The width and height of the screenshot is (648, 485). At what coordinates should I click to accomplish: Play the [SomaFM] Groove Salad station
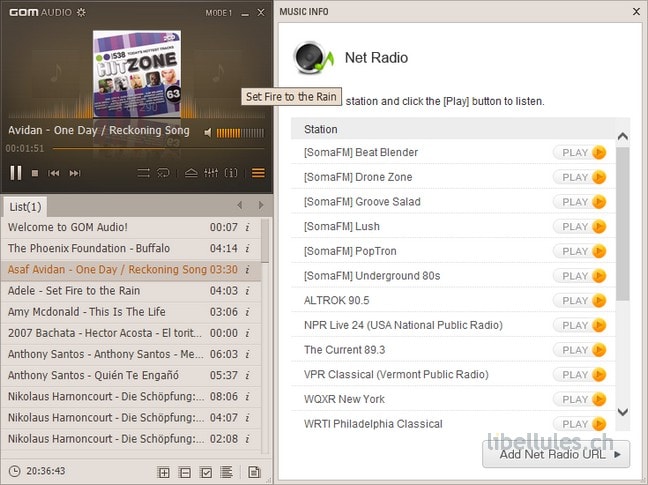(x=580, y=202)
